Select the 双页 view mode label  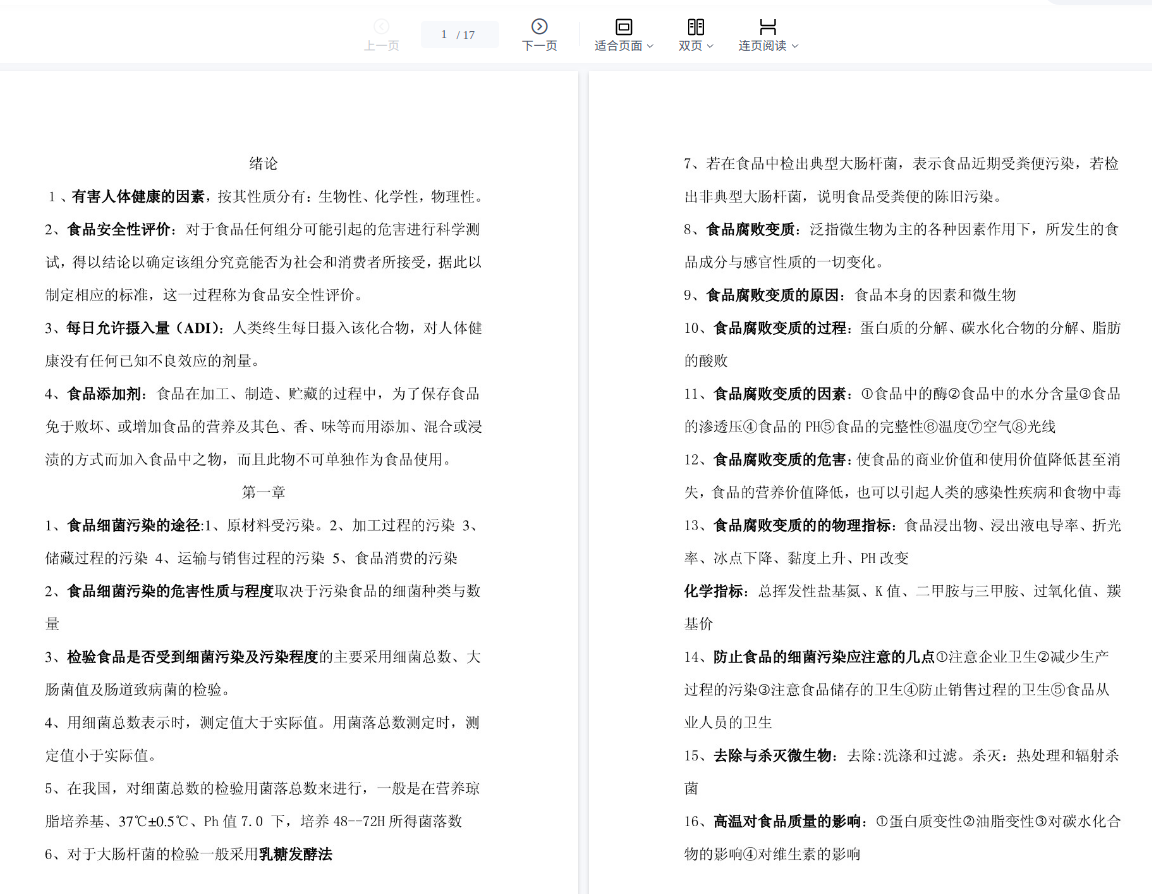click(690, 46)
